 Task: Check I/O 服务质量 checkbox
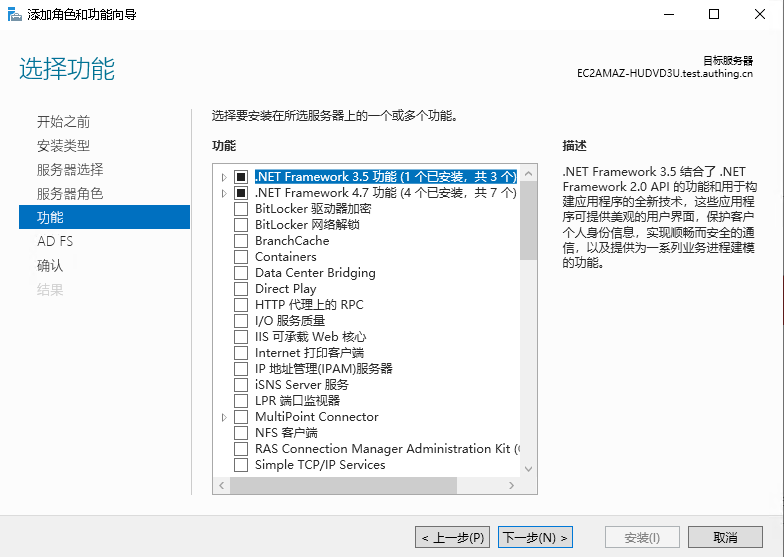(241, 321)
